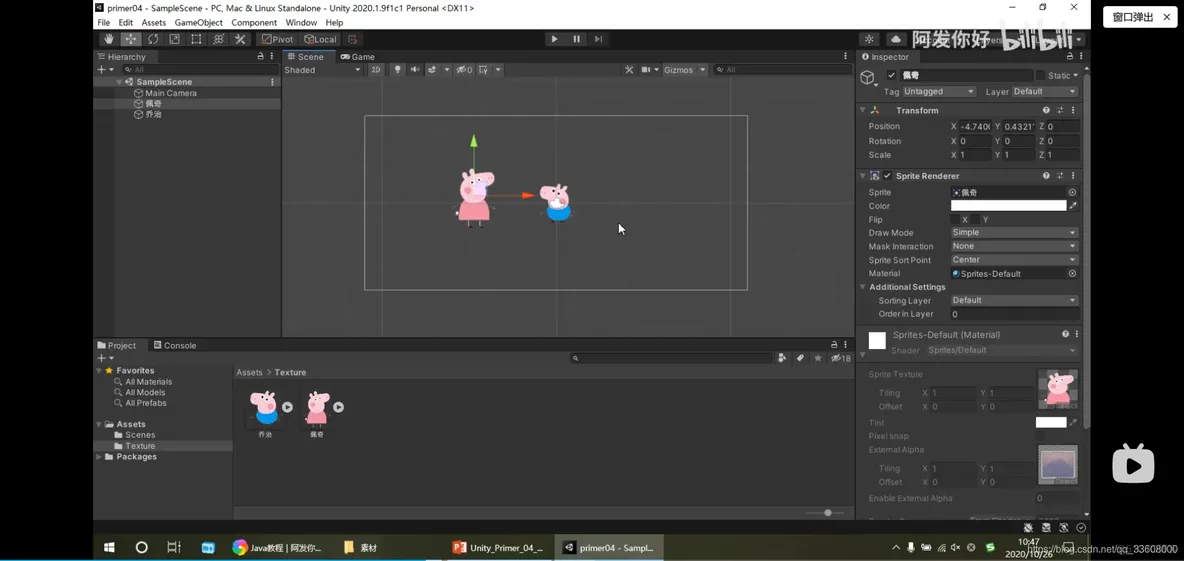Open Sorting Layer Default dropdown
The width and height of the screenshot is (1184, 561).
coord(1014,301)
